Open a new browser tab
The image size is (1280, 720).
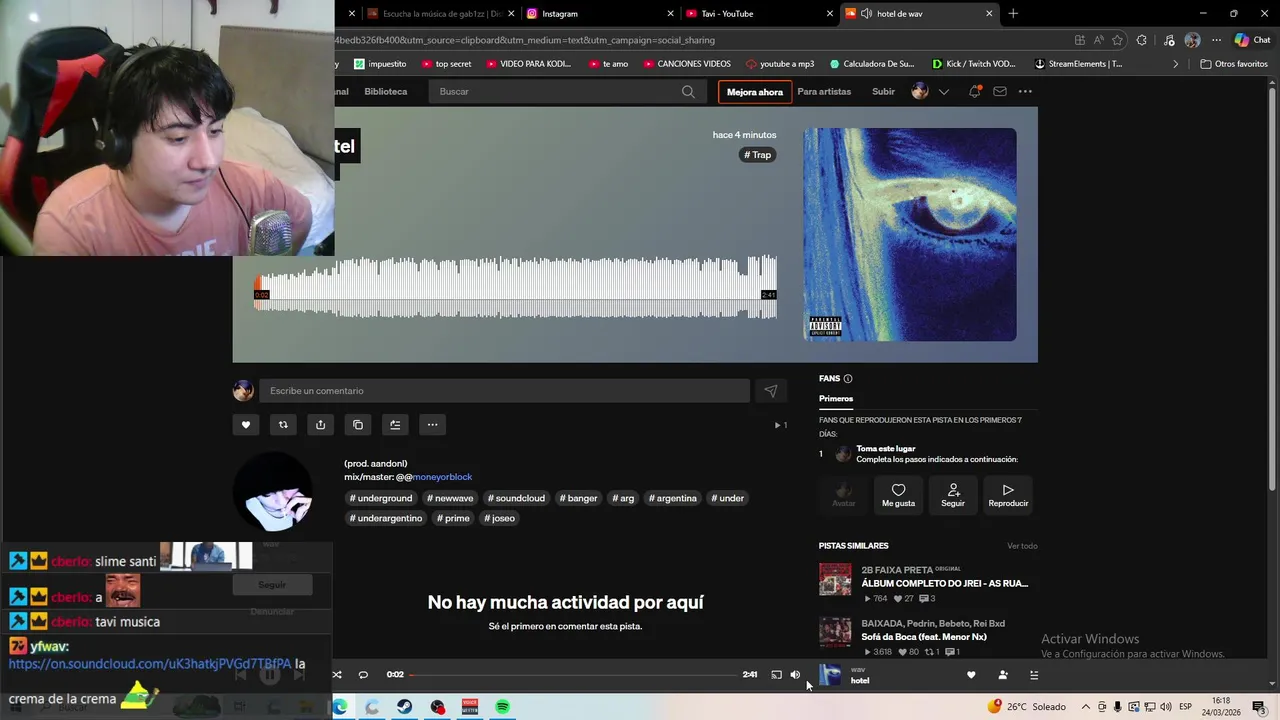pos(1013,13)
